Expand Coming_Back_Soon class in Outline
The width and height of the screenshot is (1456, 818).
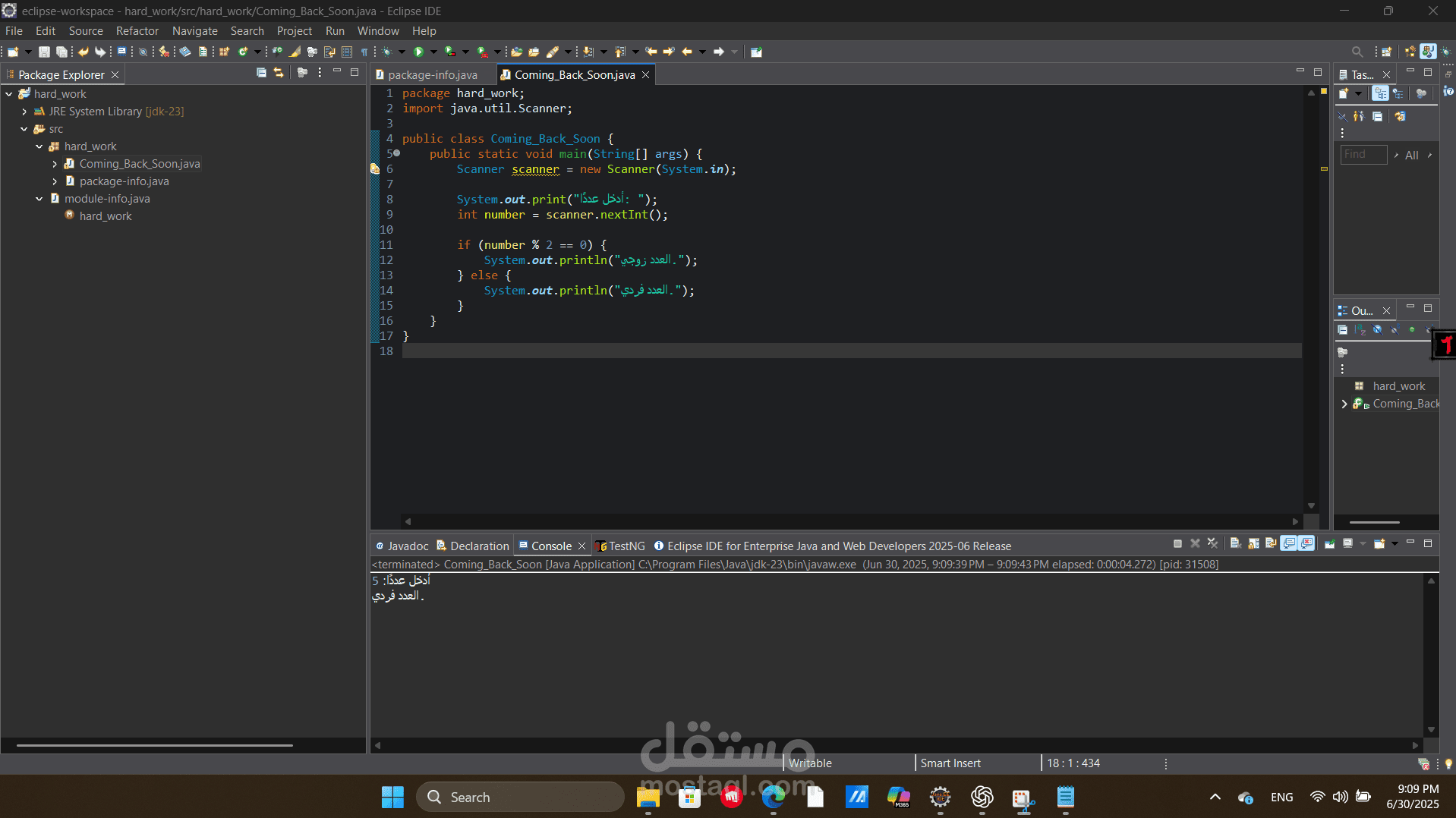point(1344,404)
